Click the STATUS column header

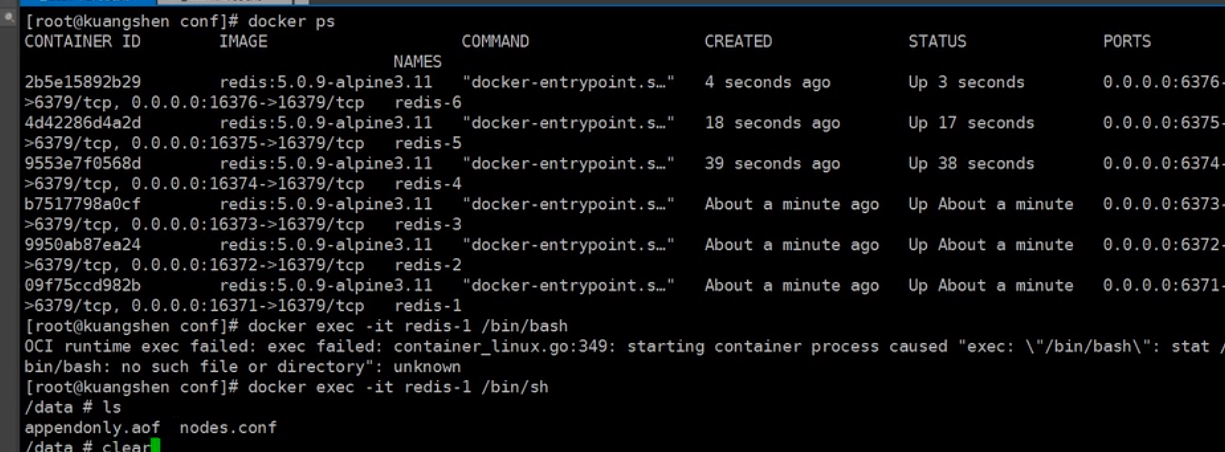(937, 41)
